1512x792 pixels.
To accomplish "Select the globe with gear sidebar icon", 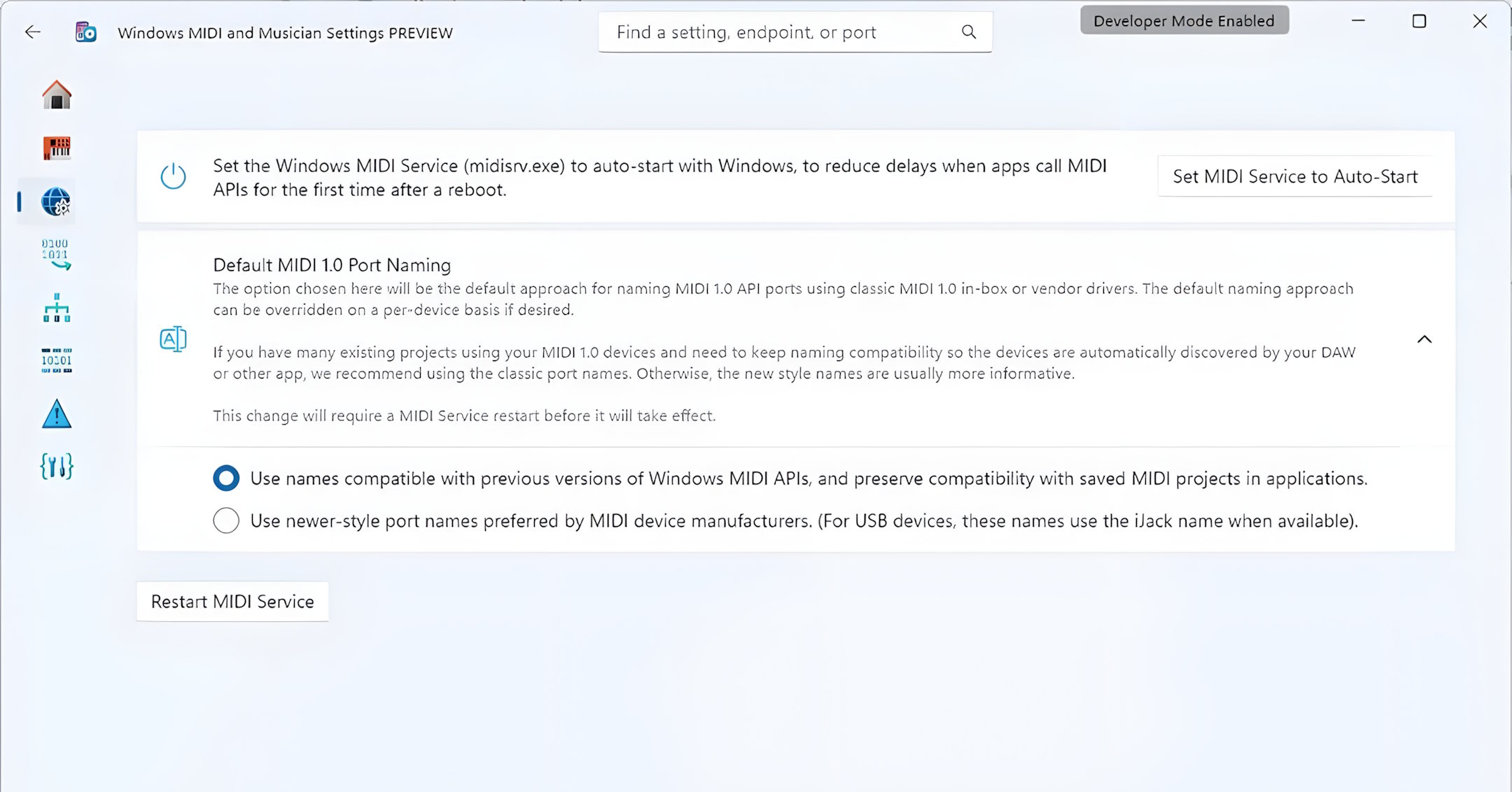I will [x=56, y=202].
